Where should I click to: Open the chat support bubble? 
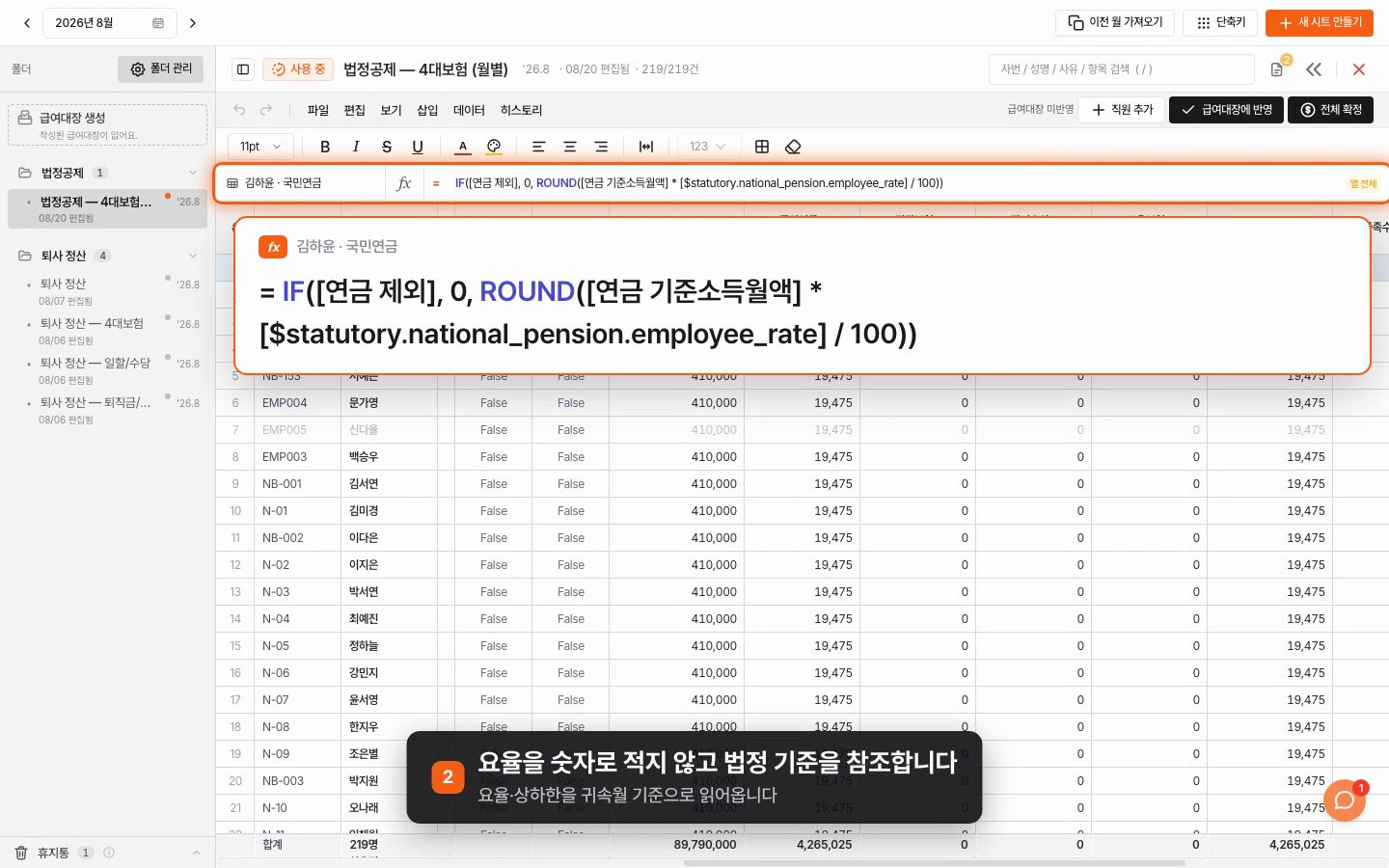tap(1345, 800)
